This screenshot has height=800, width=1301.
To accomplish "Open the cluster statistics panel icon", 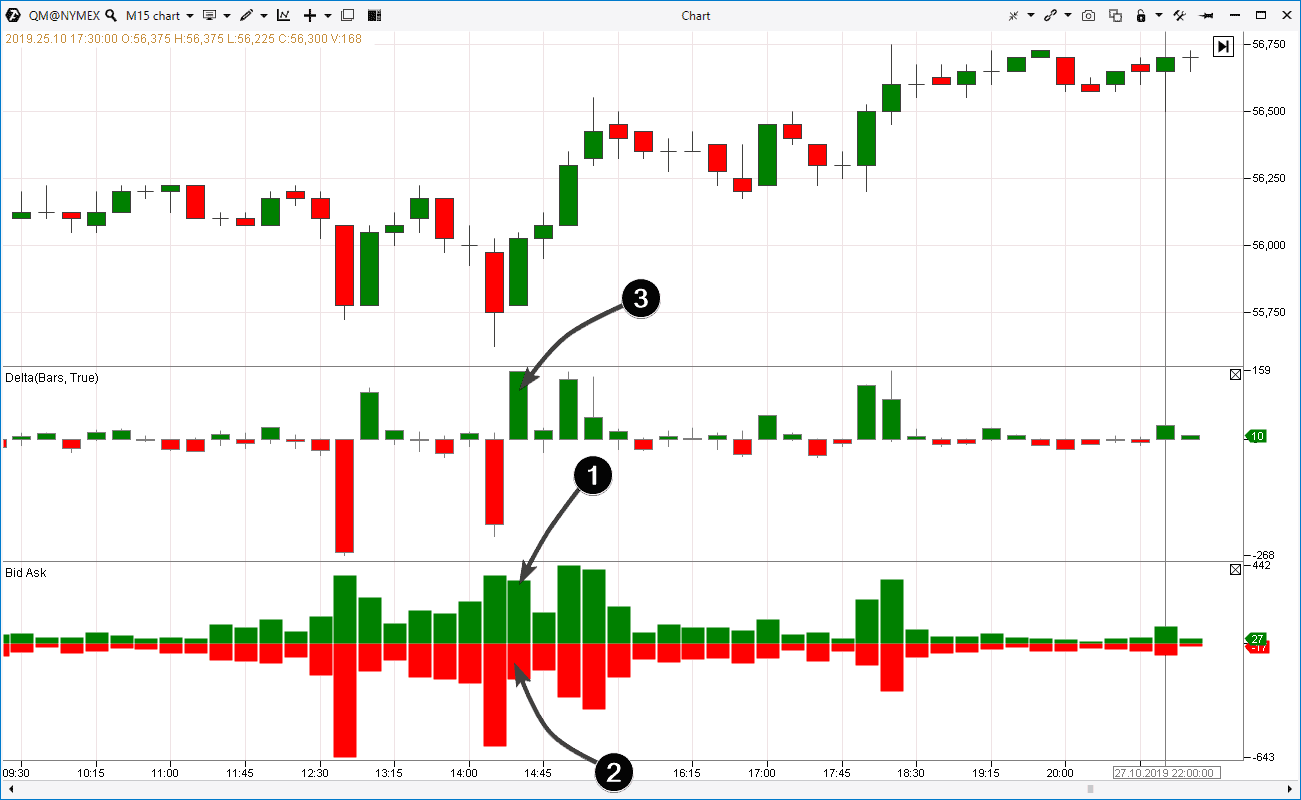I will coord(374,15).
